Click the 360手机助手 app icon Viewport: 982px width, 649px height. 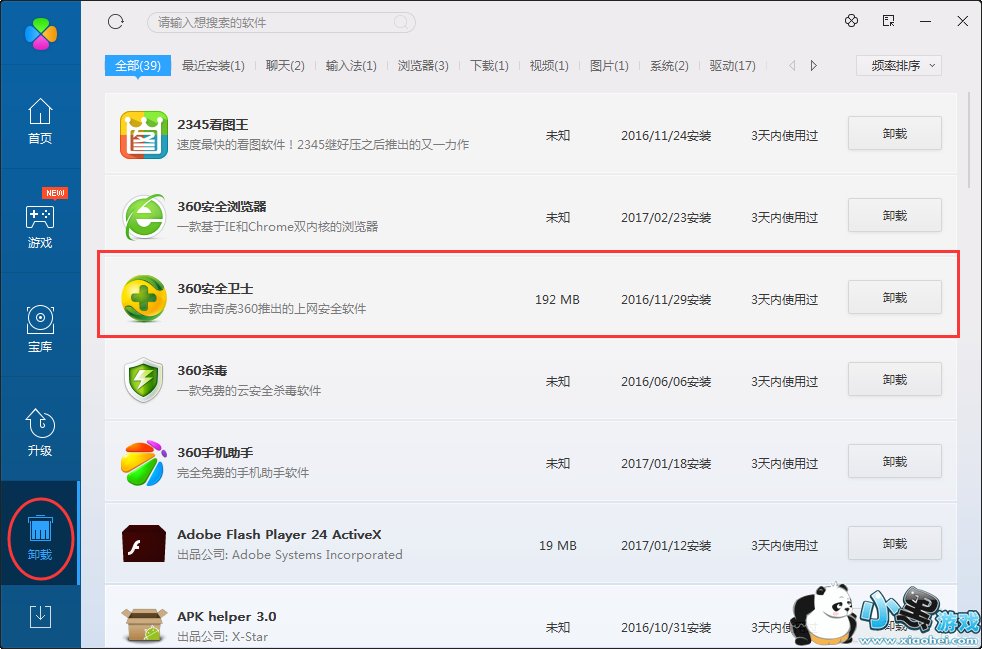click(x=144, y=462)
